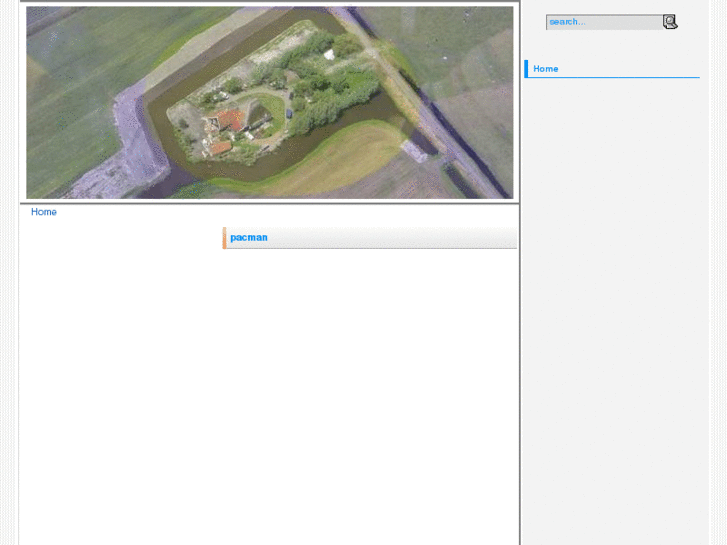This screenshot has height=545, width=727.
Task: Follow the Home breadcrumb link
Action: coord(44,212)
